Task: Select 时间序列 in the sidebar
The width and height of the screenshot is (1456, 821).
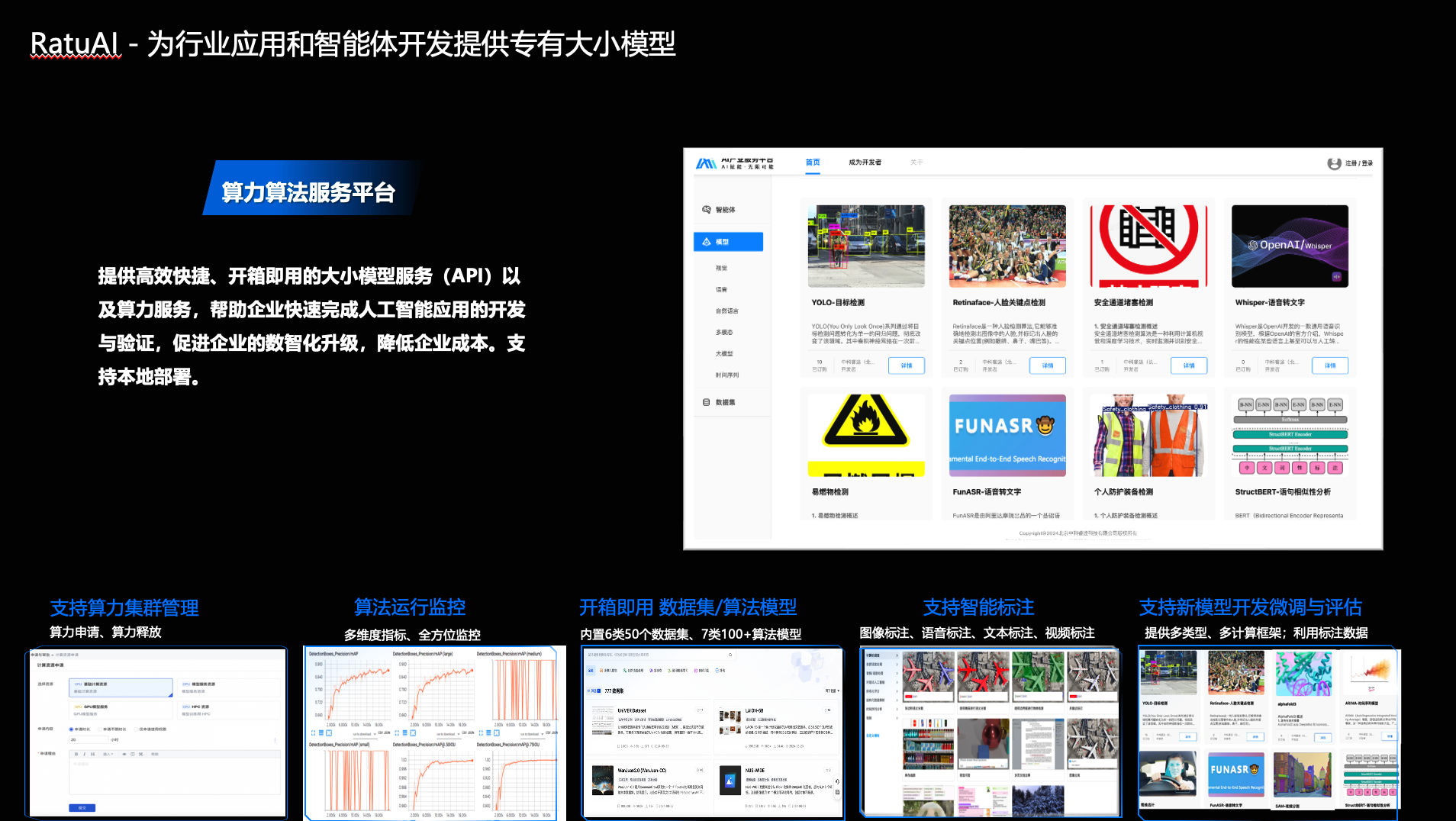Action: (726, 375)
